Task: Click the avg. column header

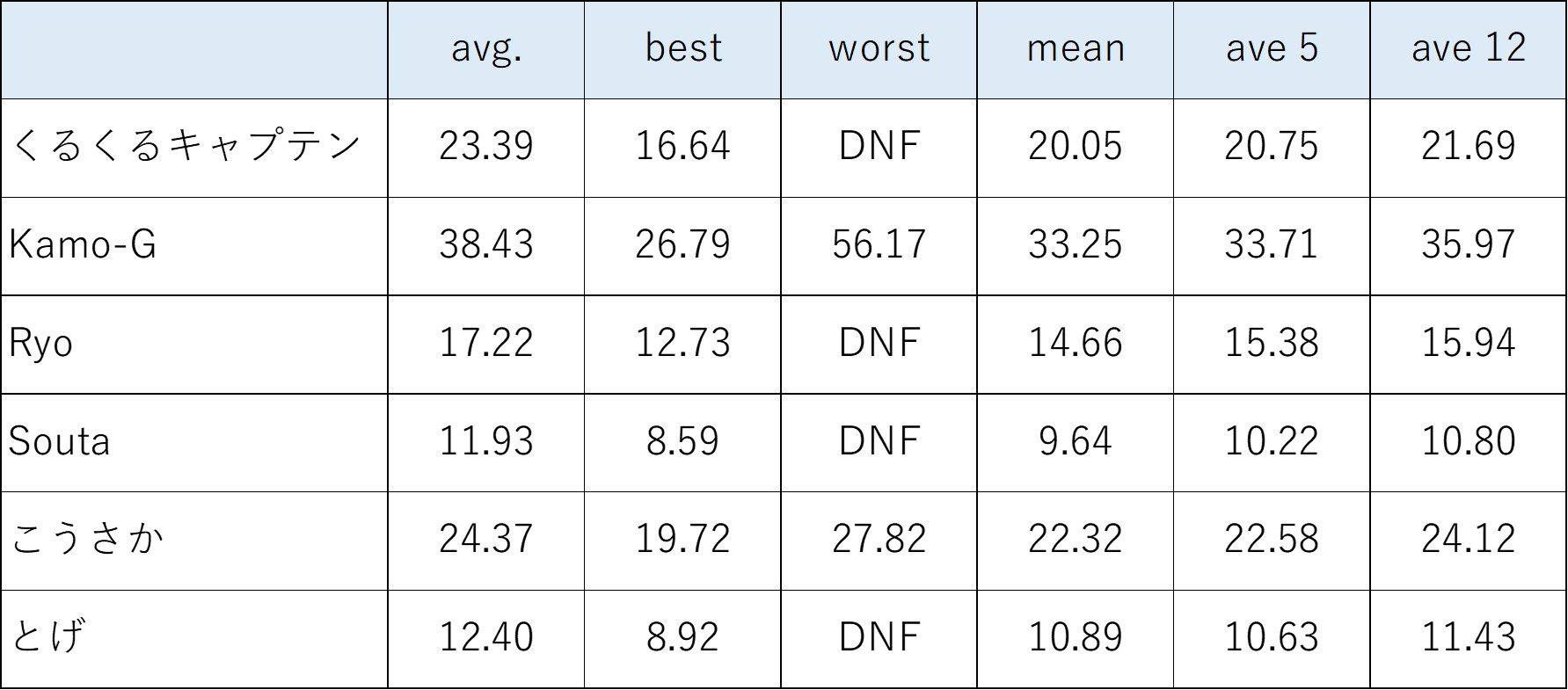Action: pyautogui.click(x=486, y=48)
